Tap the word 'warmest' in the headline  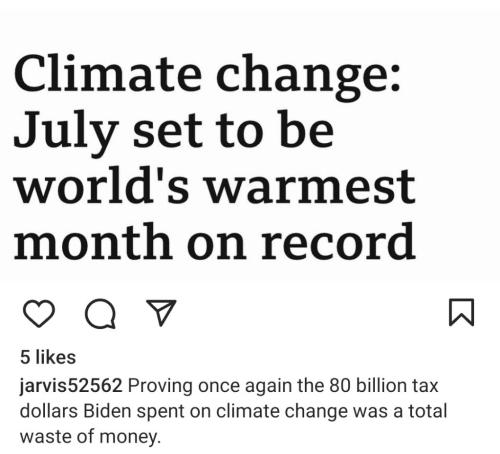click(x=311, y=186)
